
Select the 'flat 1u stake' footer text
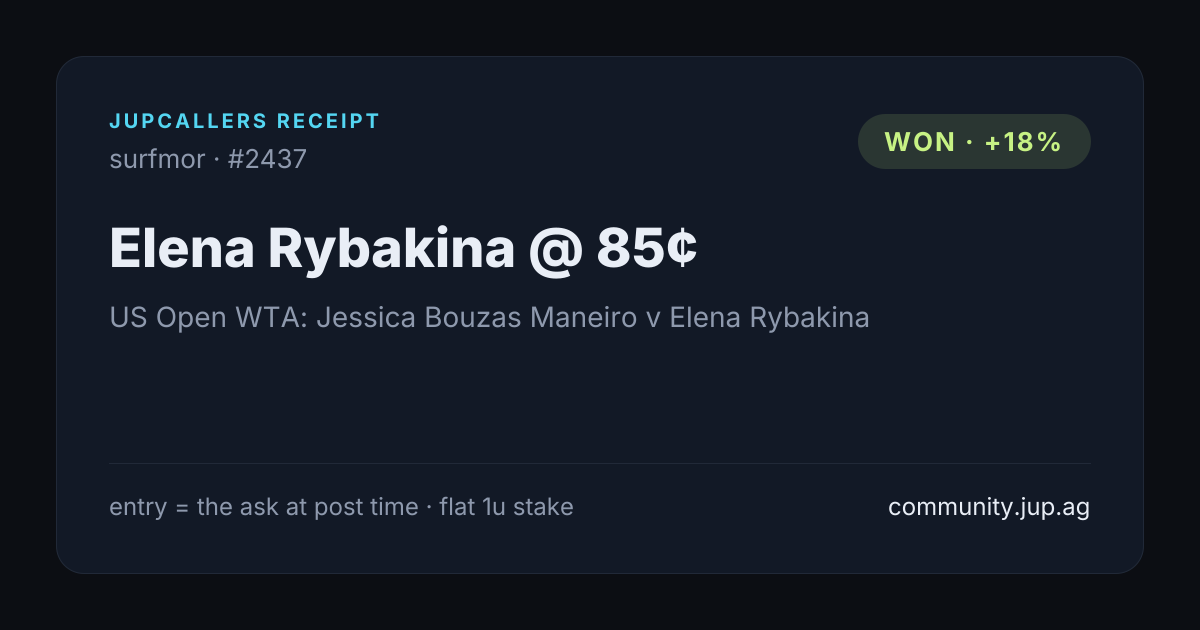pos(506,507)
